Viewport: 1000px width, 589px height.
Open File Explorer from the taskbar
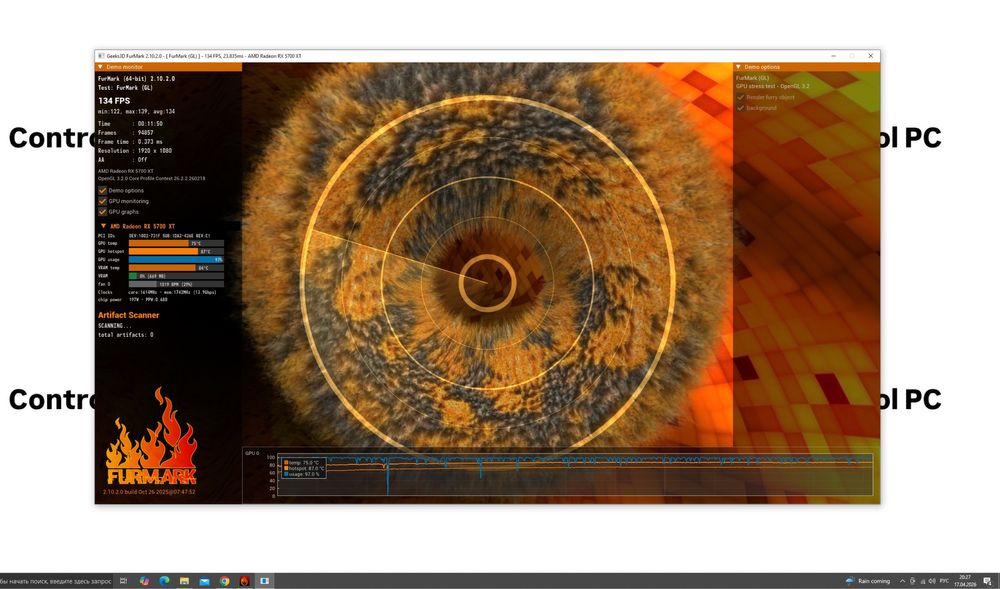point(184,581)
